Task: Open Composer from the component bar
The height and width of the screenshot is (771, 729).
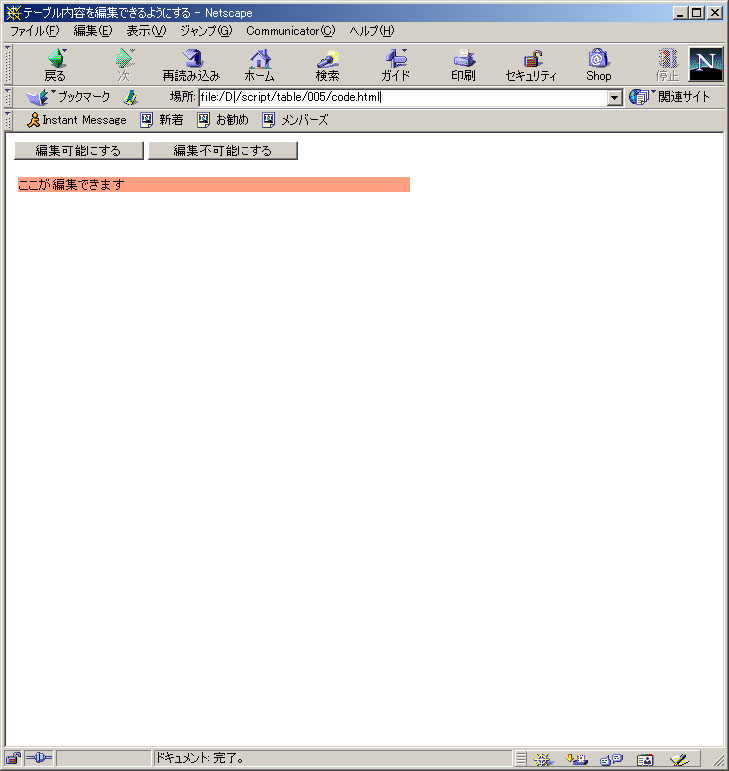Action: click(679, 759)
